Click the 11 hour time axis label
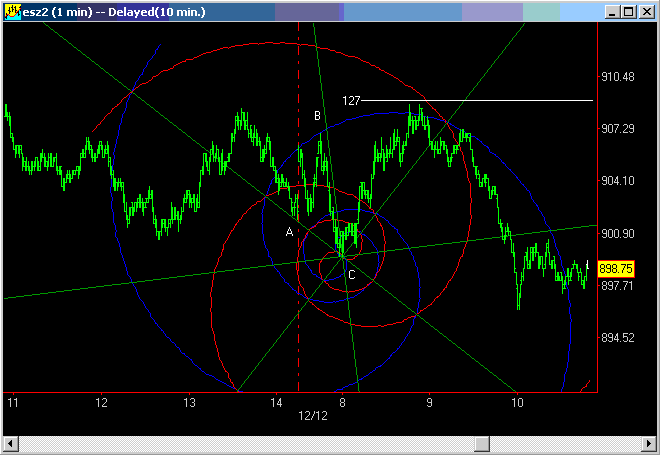660x455 pixels. [13, 403]
